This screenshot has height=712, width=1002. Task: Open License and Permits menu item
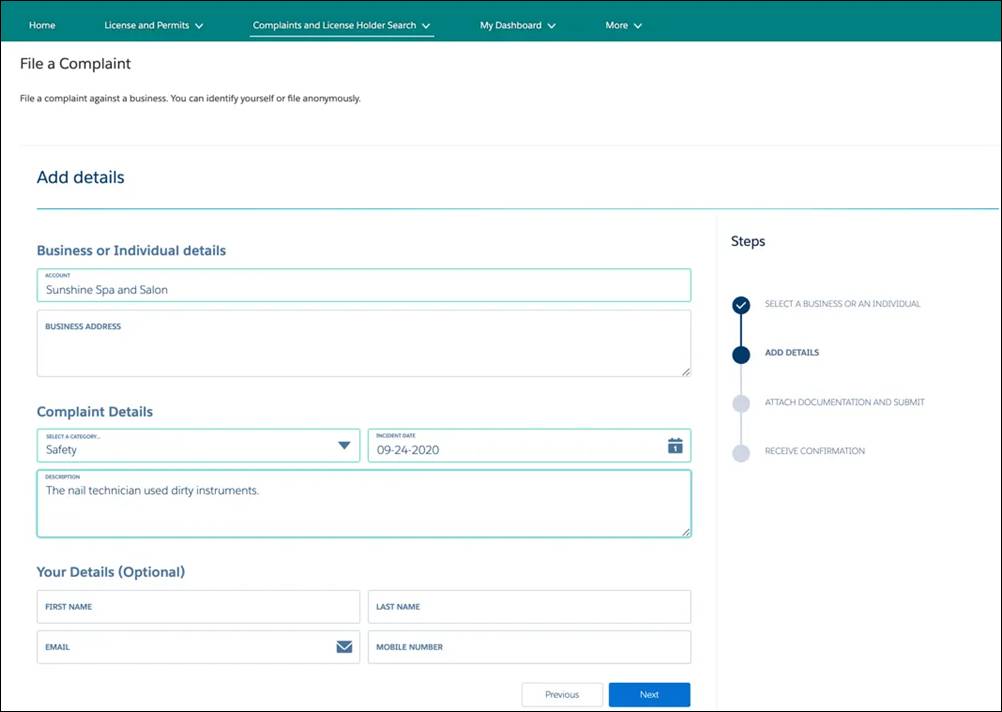pos(146,25)
